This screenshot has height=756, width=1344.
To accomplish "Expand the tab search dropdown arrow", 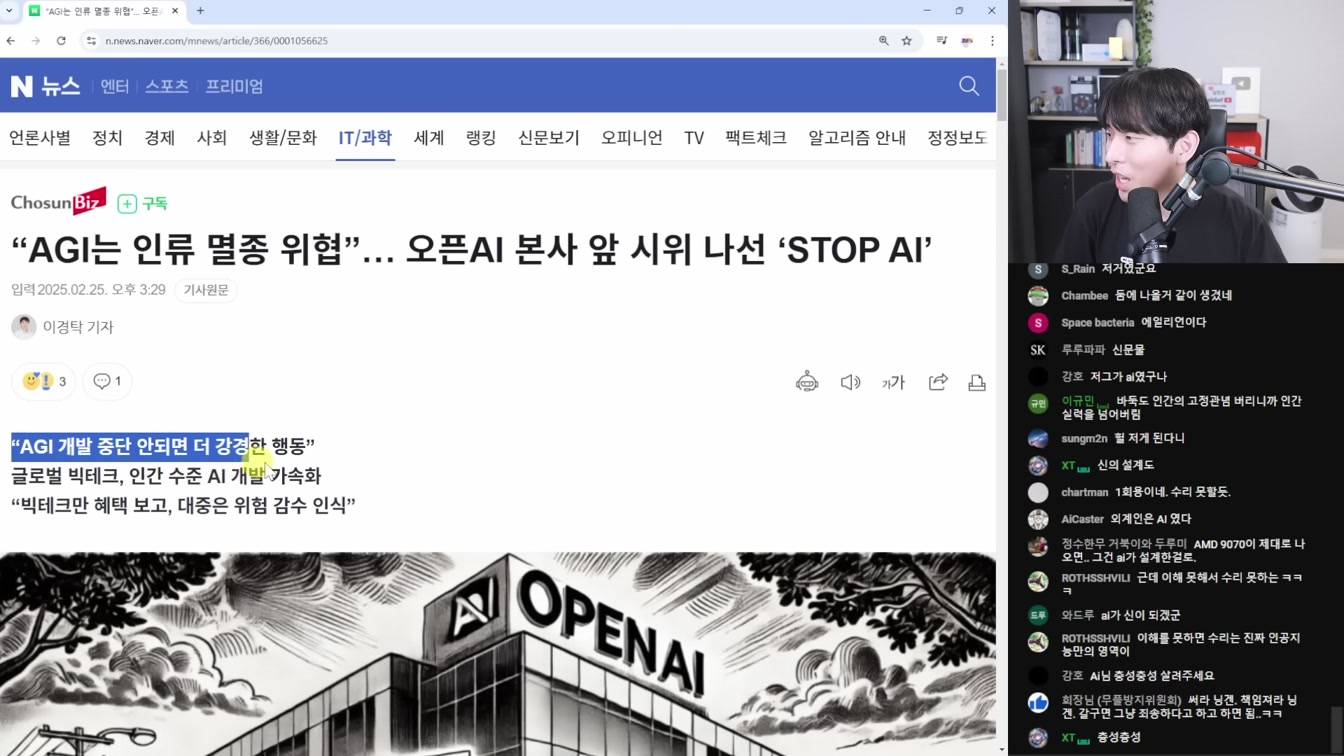I will (x=10, y=11).
